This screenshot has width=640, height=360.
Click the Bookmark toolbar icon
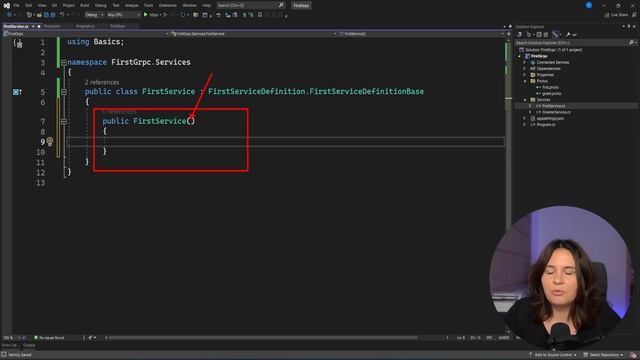tap(260, 15)
